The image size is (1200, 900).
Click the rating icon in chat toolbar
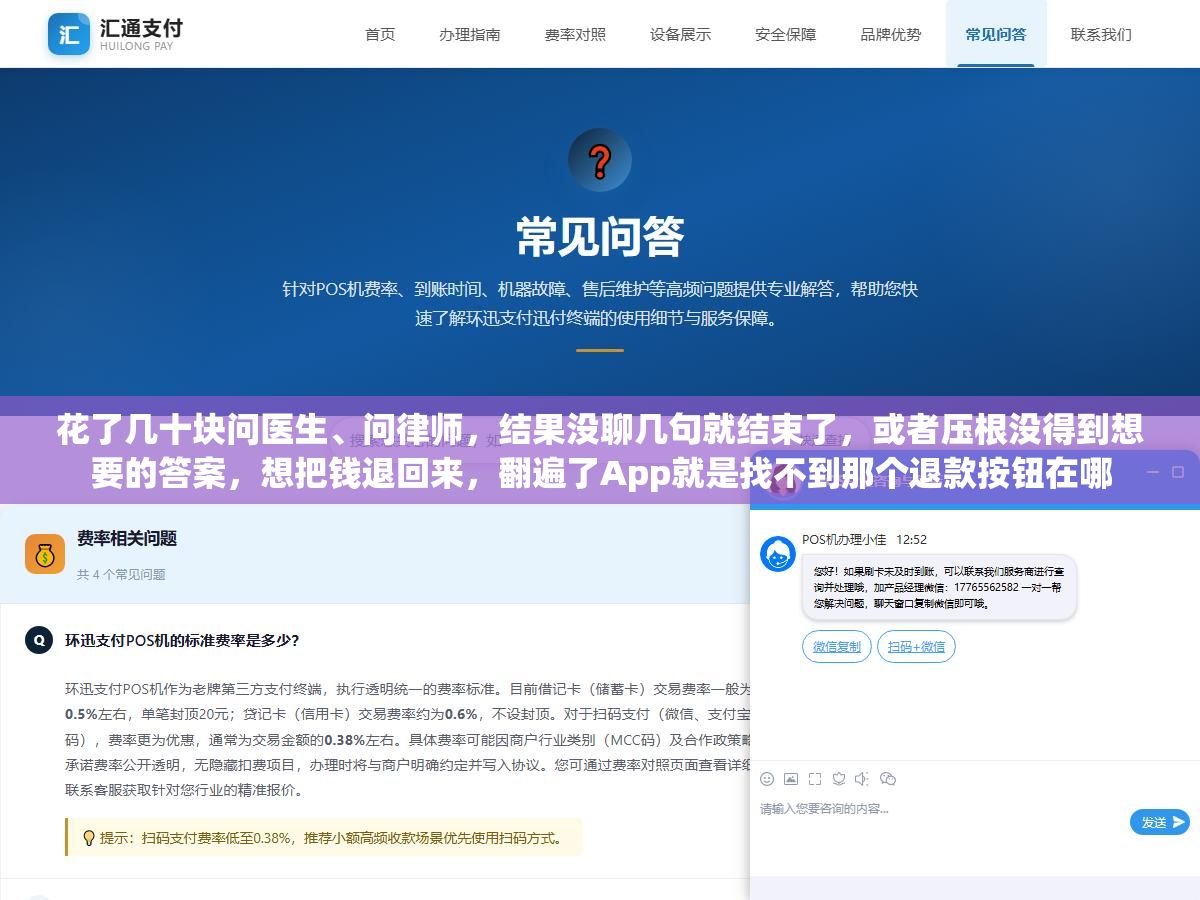tap(839, 779)
